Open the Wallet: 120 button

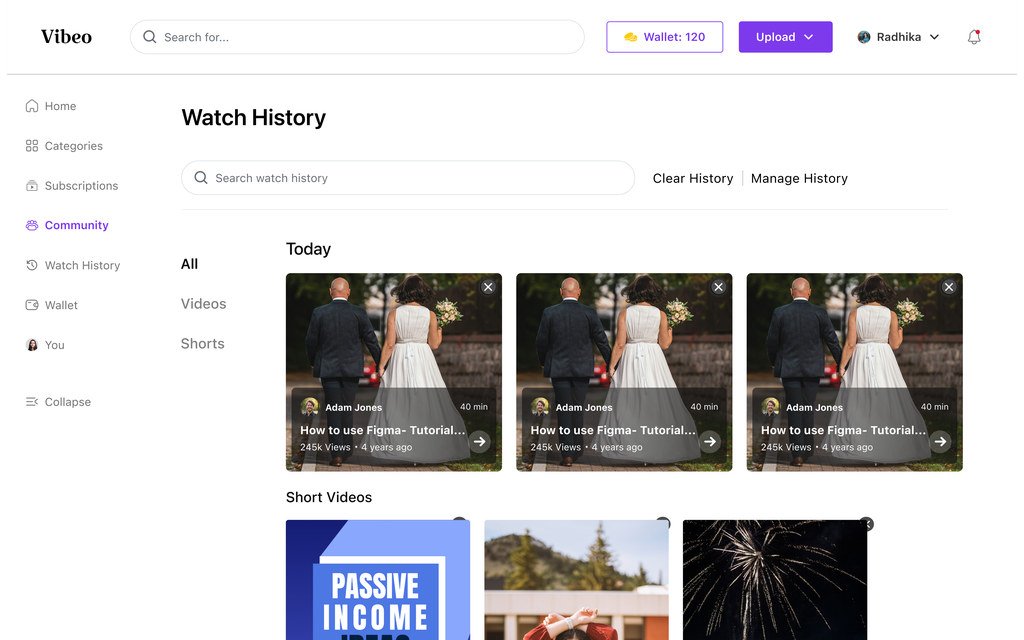(x=664, y=37)
